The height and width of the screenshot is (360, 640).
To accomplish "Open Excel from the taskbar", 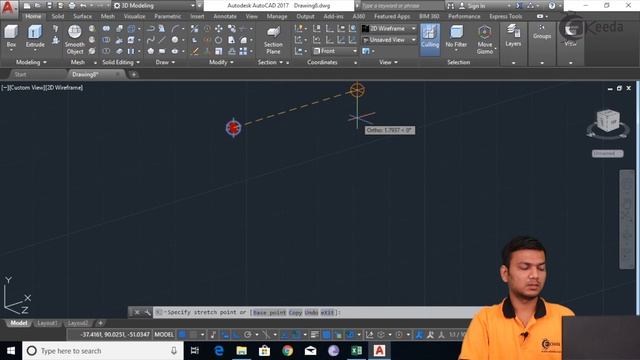I will pyautogui.click(x=356, y=351).
